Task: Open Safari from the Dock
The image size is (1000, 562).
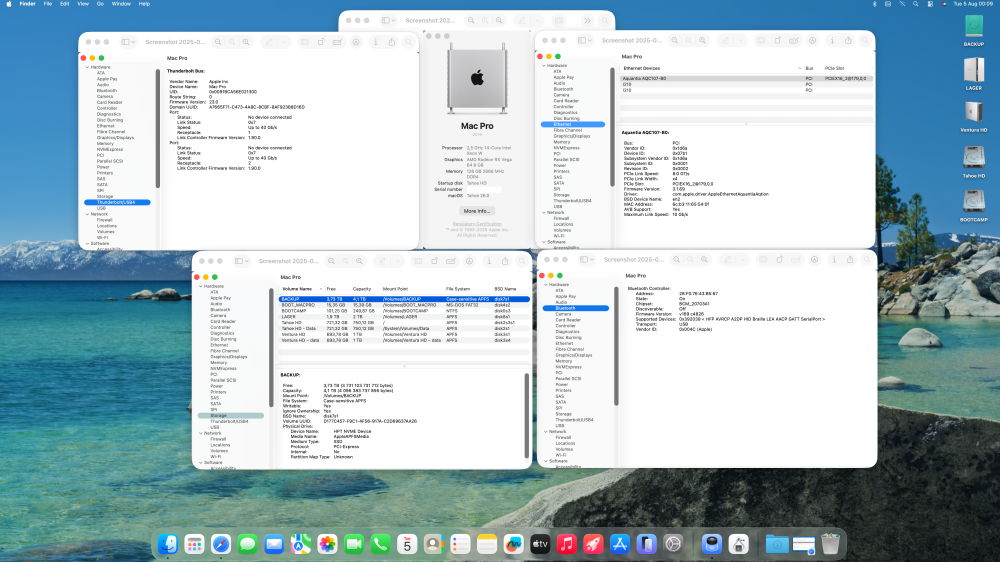Action: click(x=221, y=544)
